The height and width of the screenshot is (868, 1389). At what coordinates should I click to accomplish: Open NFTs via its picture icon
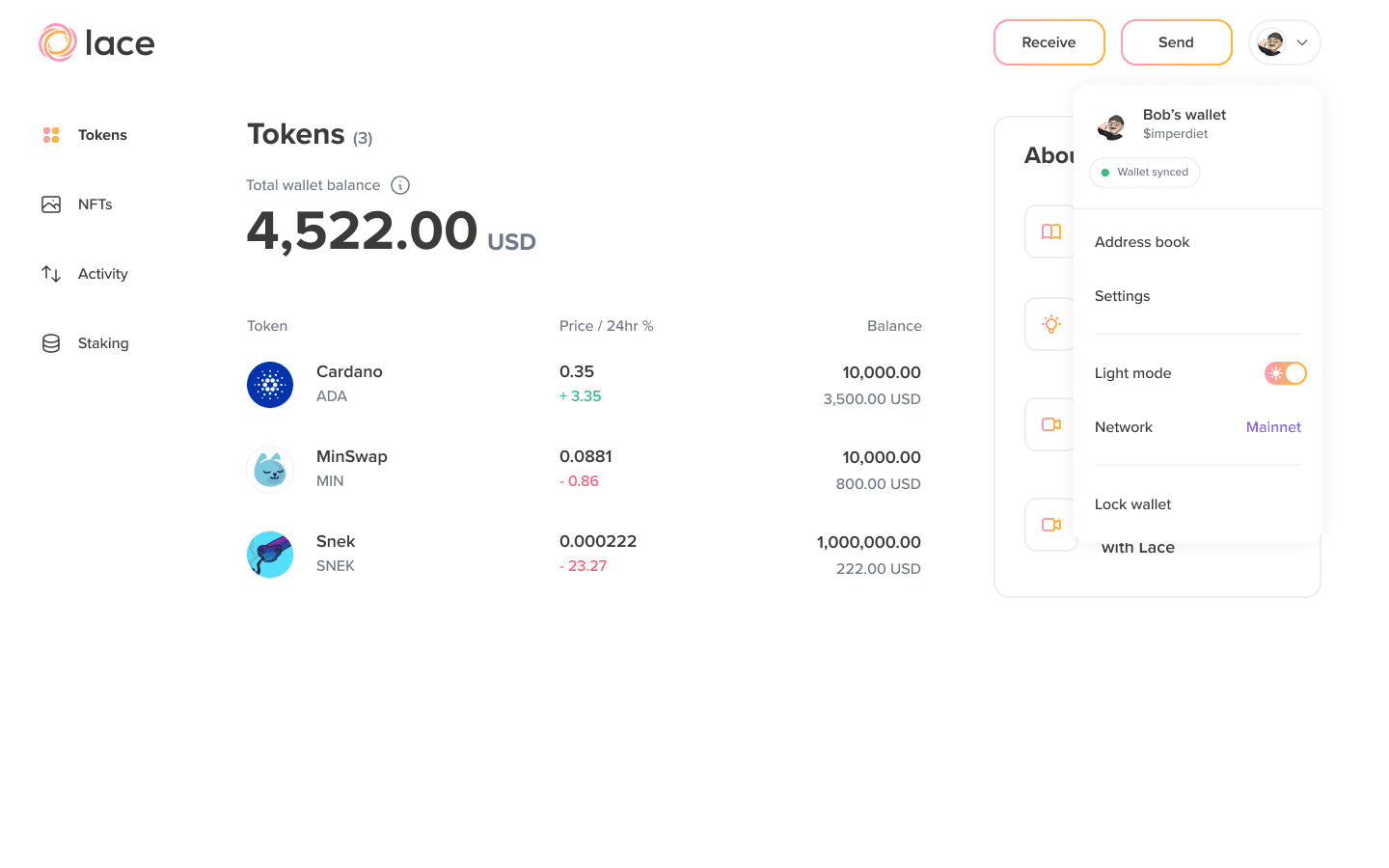[51, 204]
